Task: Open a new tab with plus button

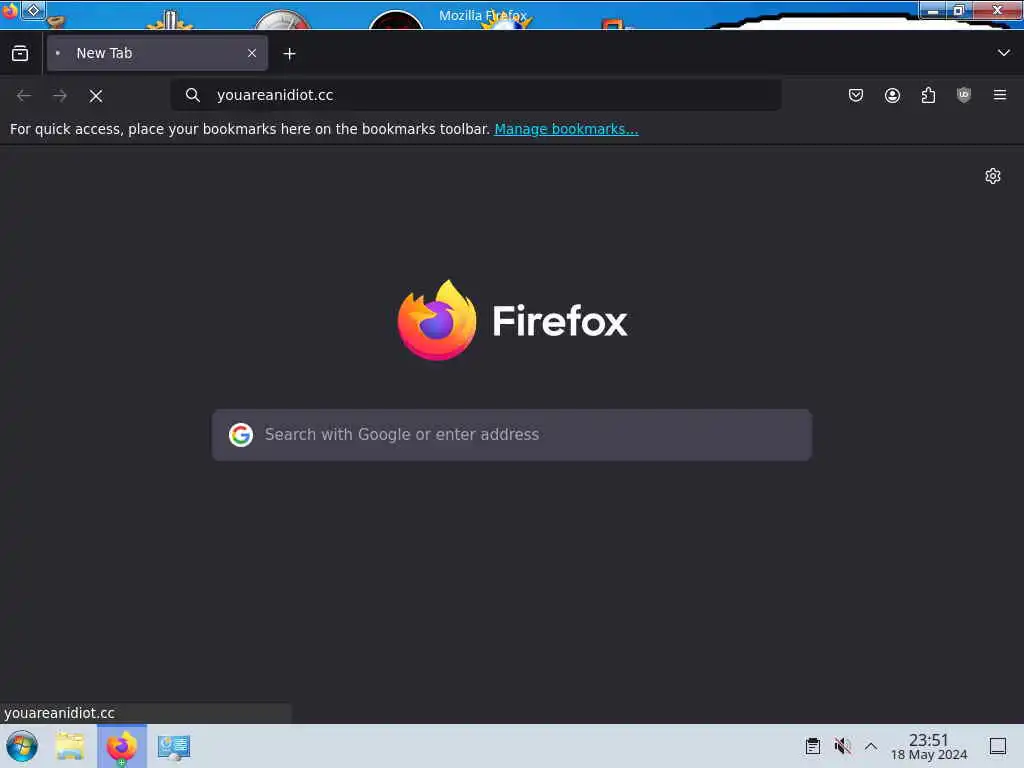Action: click(289, 54)
